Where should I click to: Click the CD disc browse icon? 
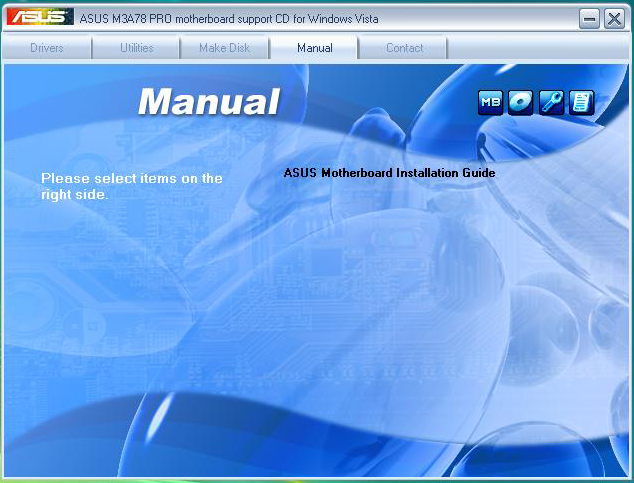click(520, 102)
